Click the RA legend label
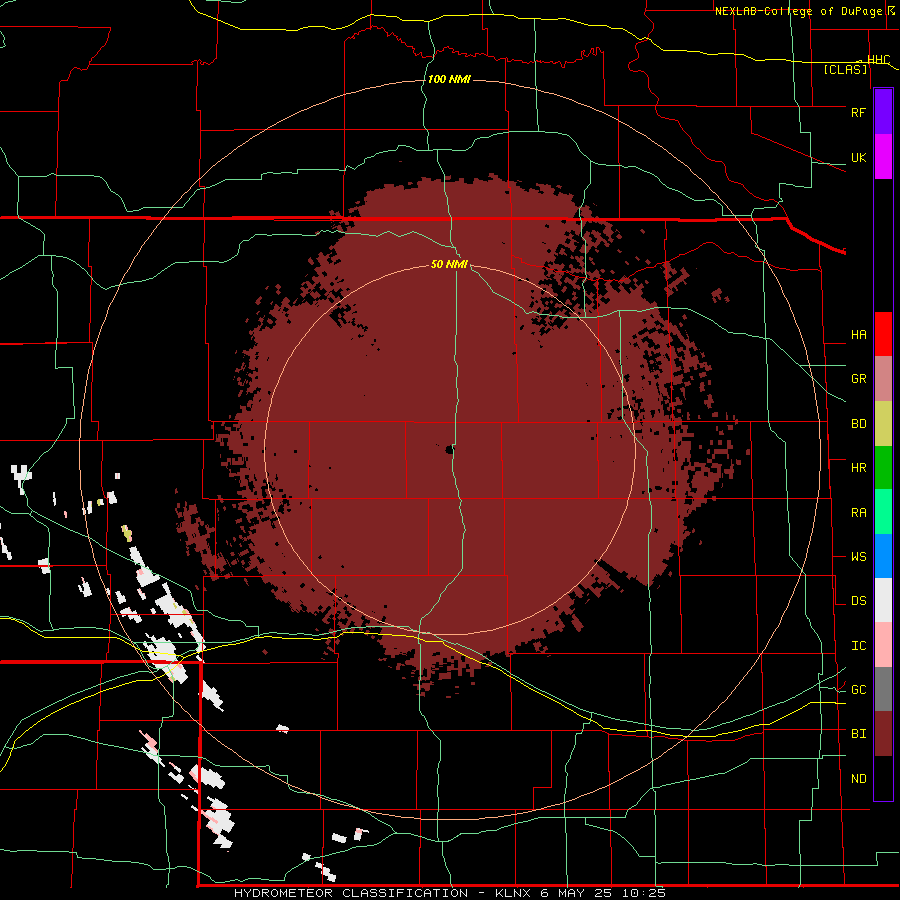Viewport: 900px width, 900px height. pos(858,513)
